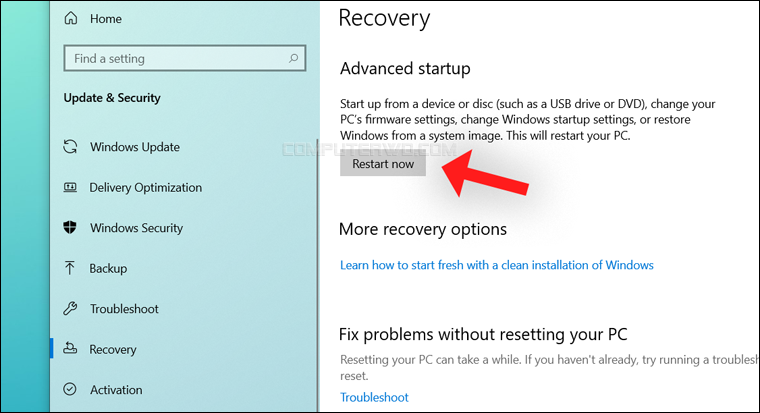The width and height of the screenshot is (760, 413).
Task: Click the Windows Security shield icon
Action: point(70,227)
